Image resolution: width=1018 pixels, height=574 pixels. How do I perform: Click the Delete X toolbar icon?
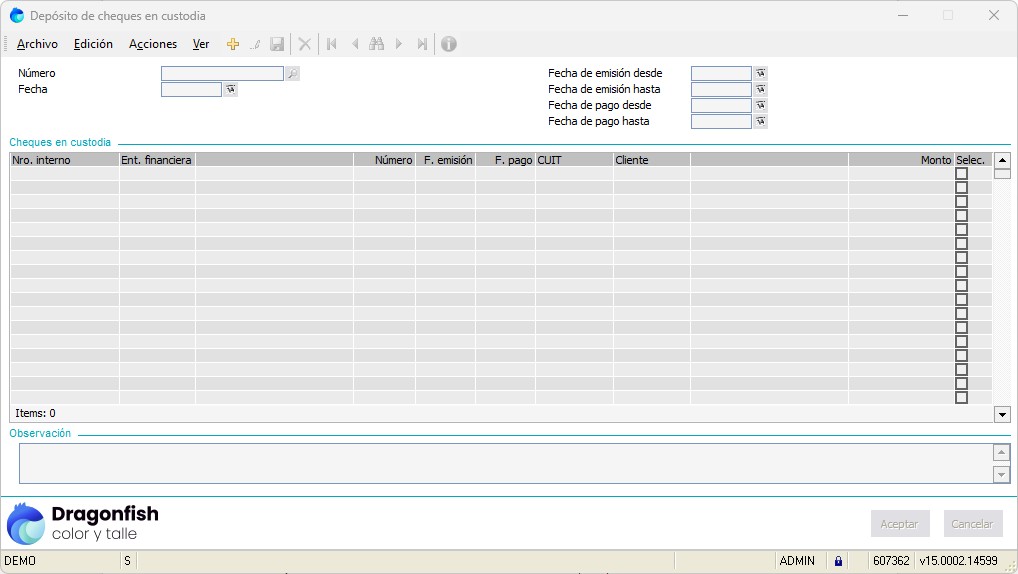(x=305, y=44)
